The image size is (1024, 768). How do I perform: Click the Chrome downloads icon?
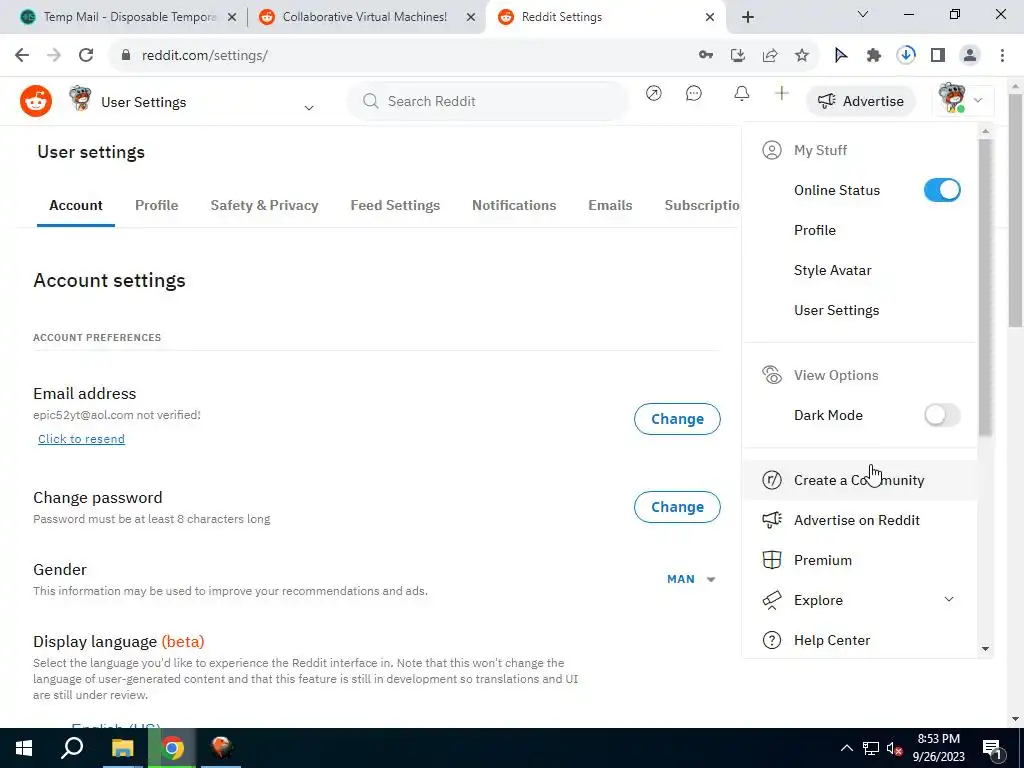point(906,55)
